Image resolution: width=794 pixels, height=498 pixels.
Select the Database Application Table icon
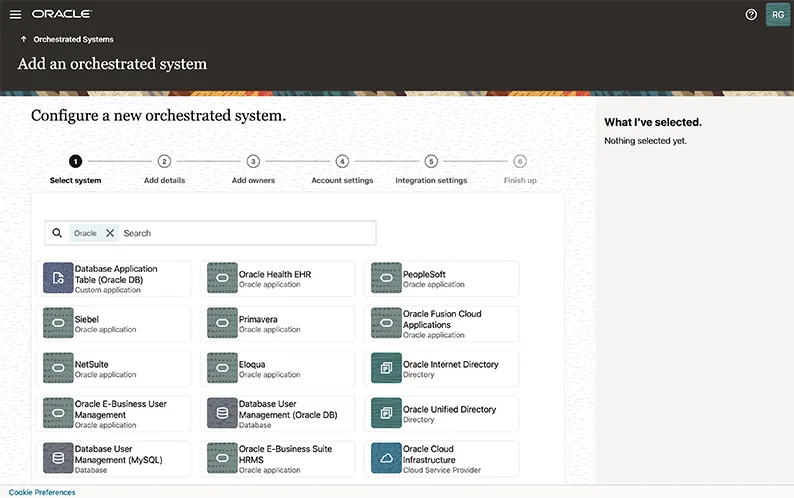click(59, 278)
